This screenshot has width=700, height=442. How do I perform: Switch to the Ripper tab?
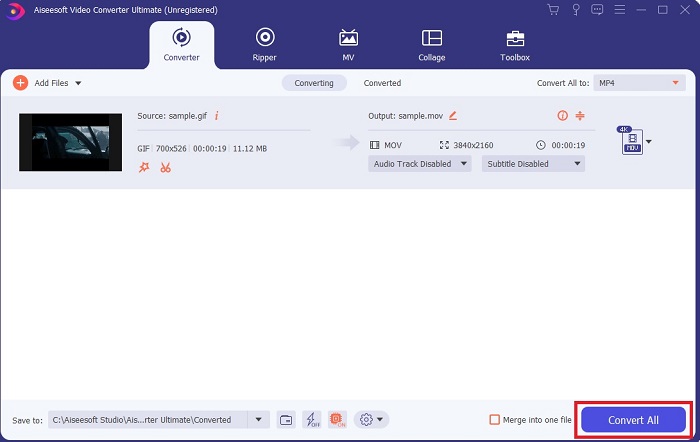click(265, 45)
